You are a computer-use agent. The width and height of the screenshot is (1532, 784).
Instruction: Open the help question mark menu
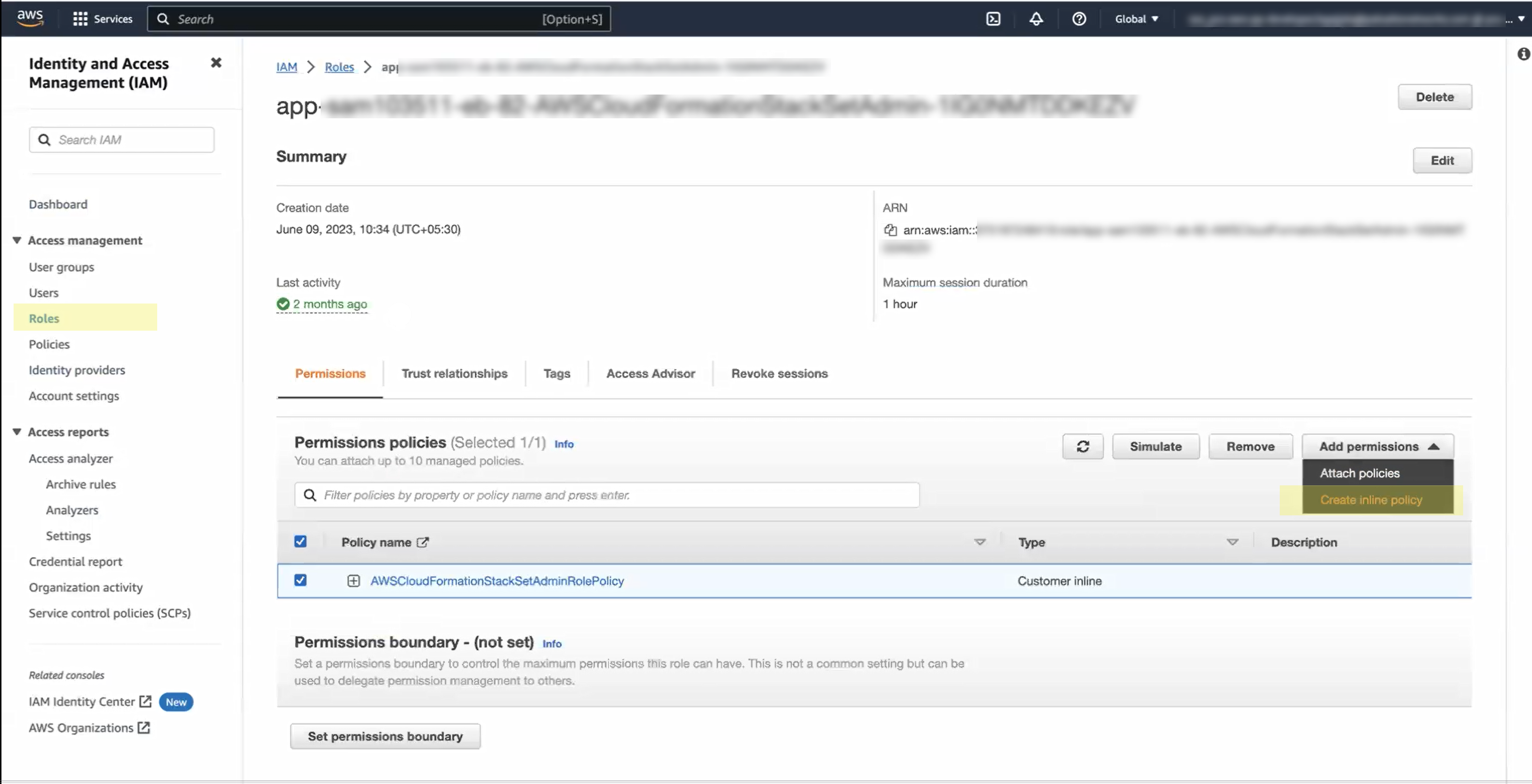pyautogui.click(x=1078, y=19)
